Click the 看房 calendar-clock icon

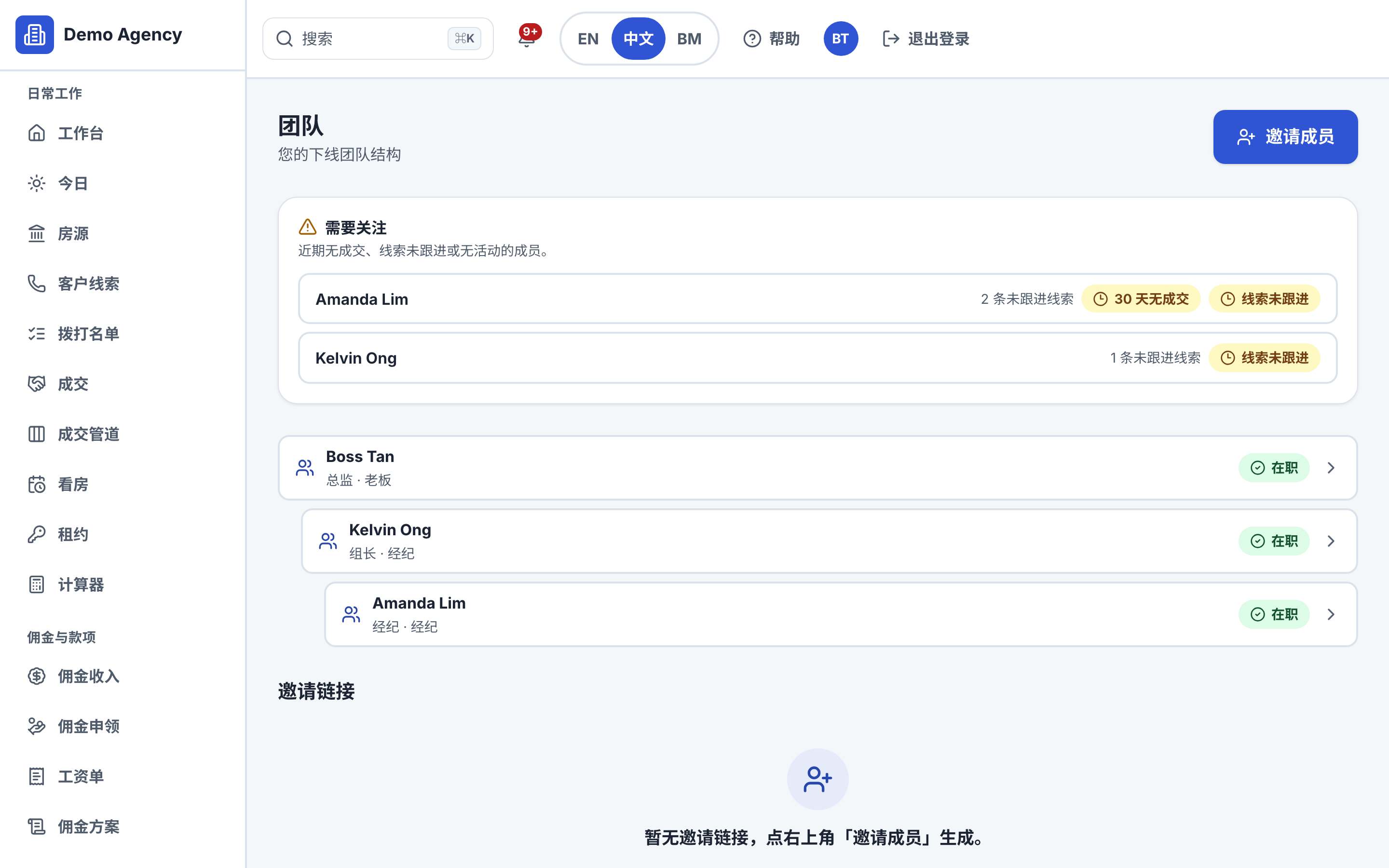click(37, 485)
